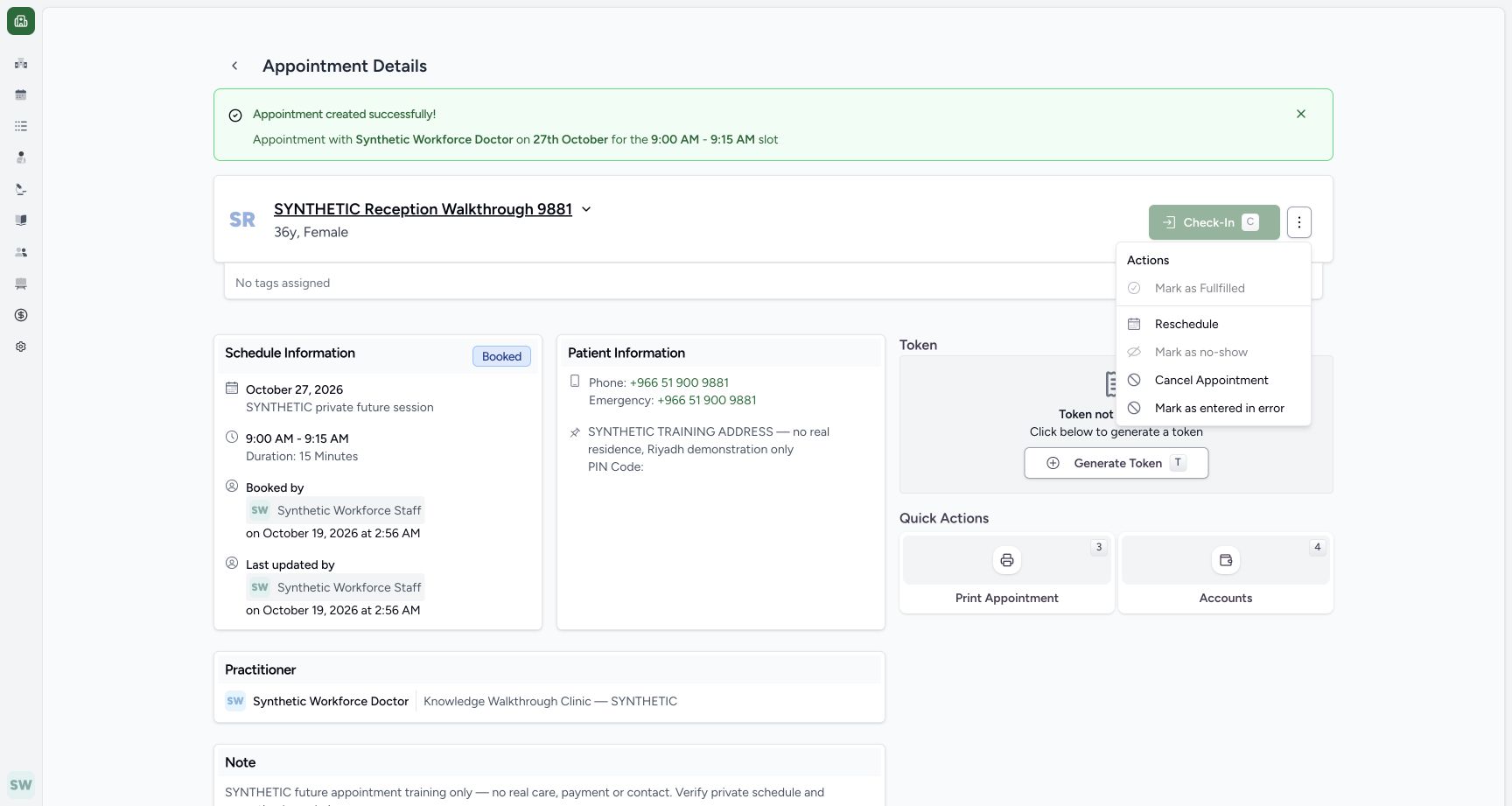
Task: Go back using the arrow beside Appointment Details
Action: pyautogui.click(x=234, y=66)
